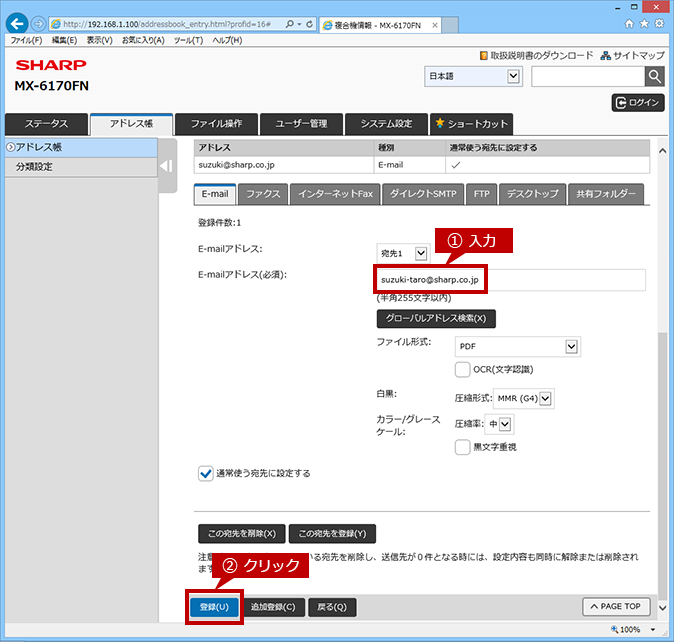This screenshot has height=642, width=674.
Task: Switch to the 共有フォルダー tab
Action: pos(606,194)
